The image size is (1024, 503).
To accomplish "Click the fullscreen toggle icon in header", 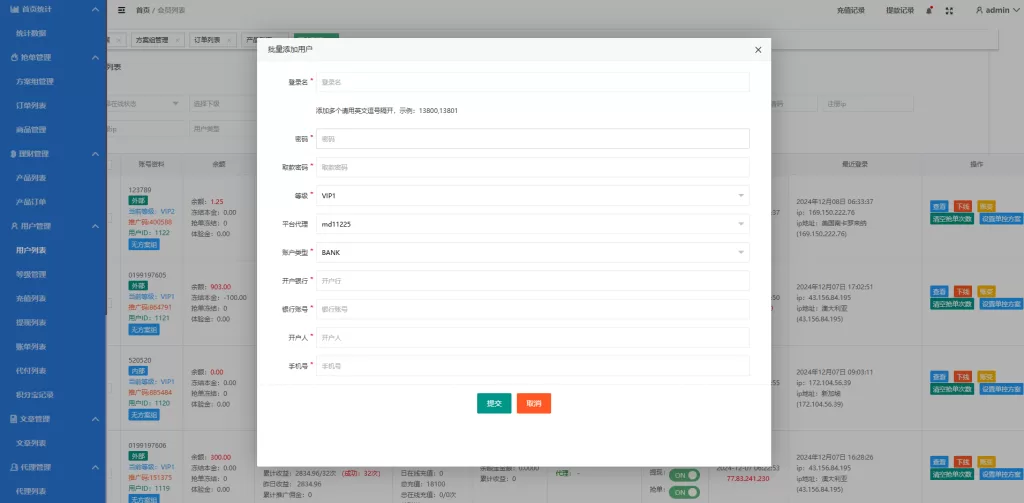I will click(947, 10).
